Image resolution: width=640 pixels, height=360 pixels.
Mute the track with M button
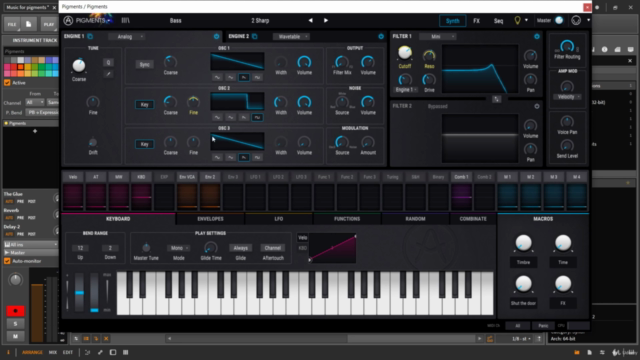[x=16, y=336]
